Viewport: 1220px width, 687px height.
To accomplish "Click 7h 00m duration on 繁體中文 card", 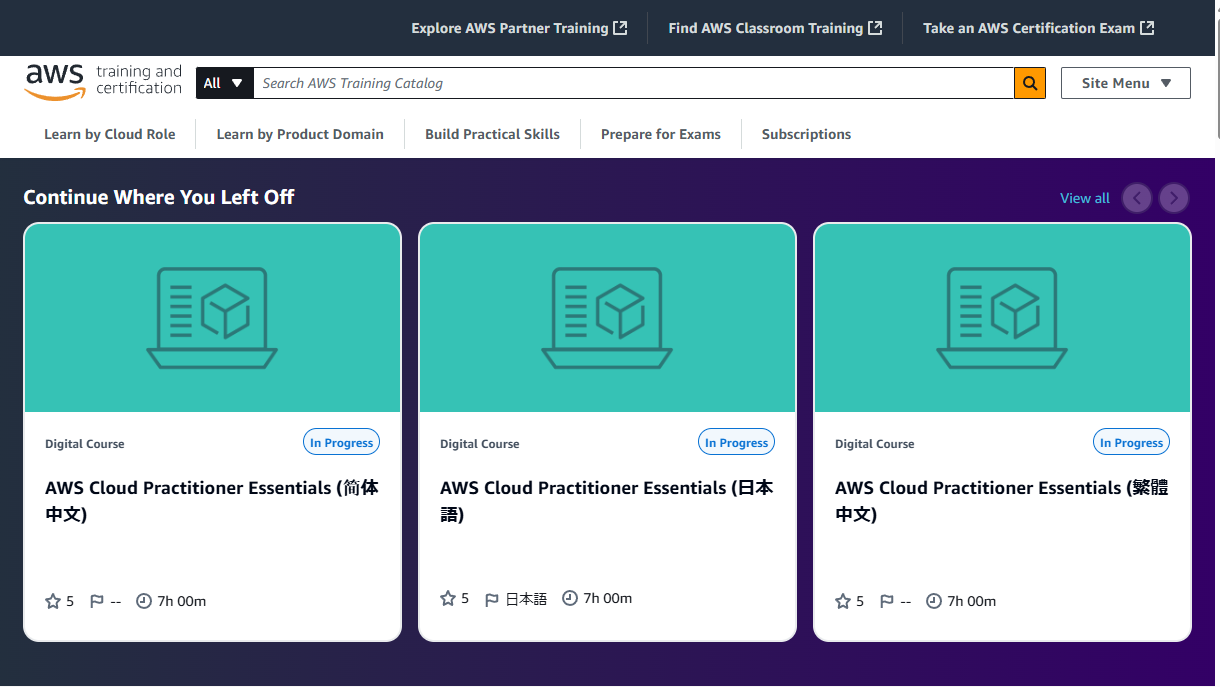I will click(x=972, y=601).
